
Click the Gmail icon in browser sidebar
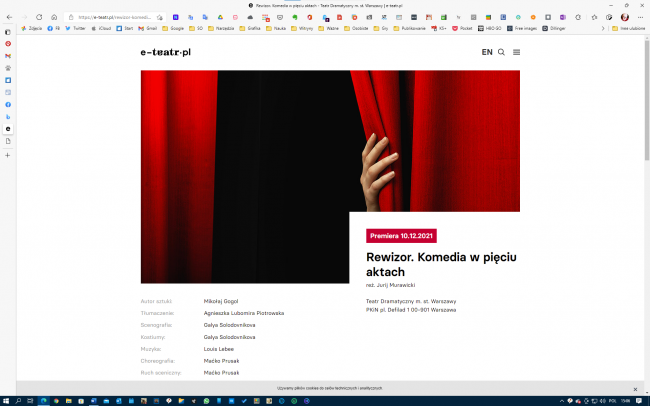pos(9,56)
